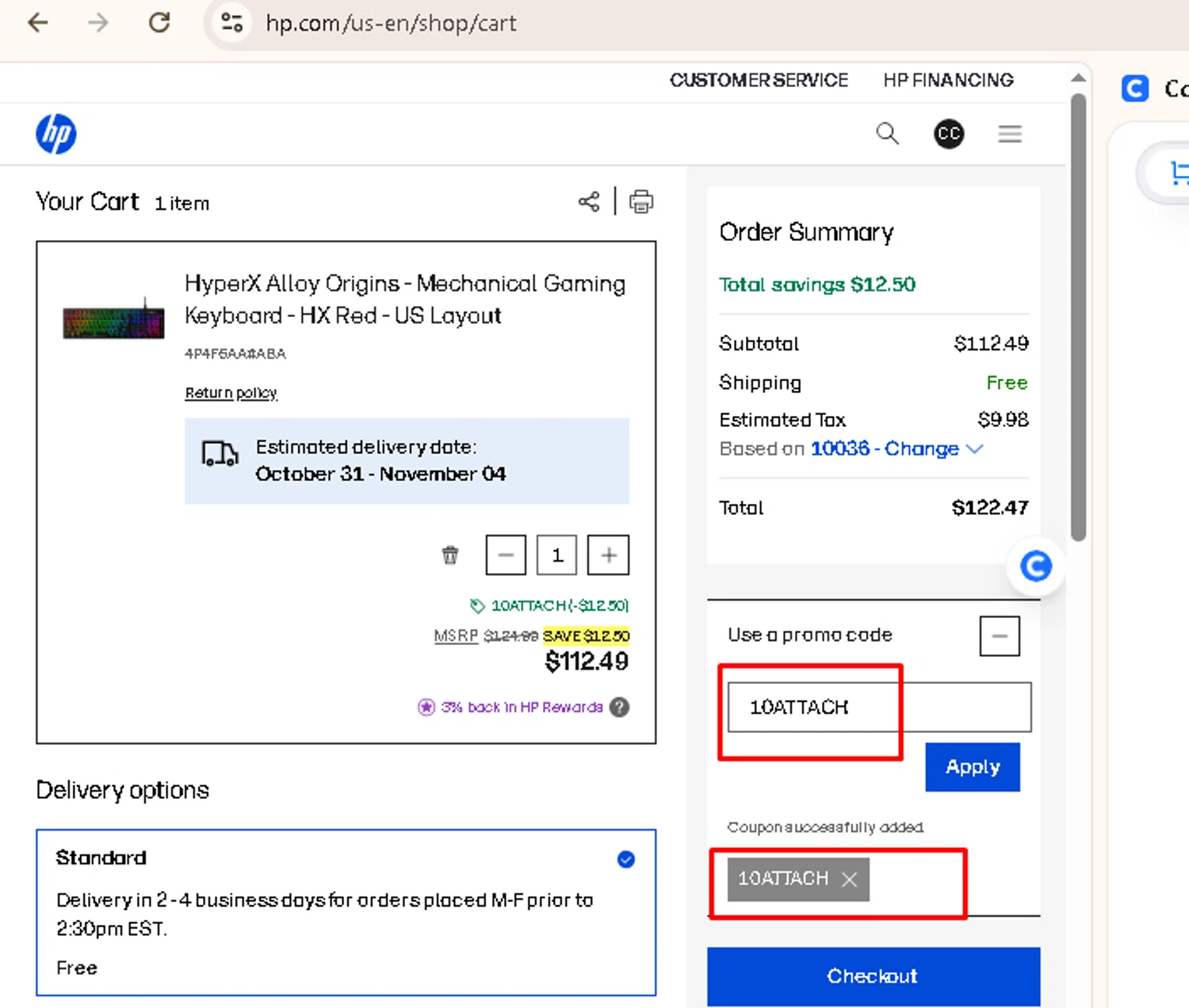Screen dimensions: 1189x1008
Task: Change the tax ZIP code 10036
Action: [x=885, y=449]
